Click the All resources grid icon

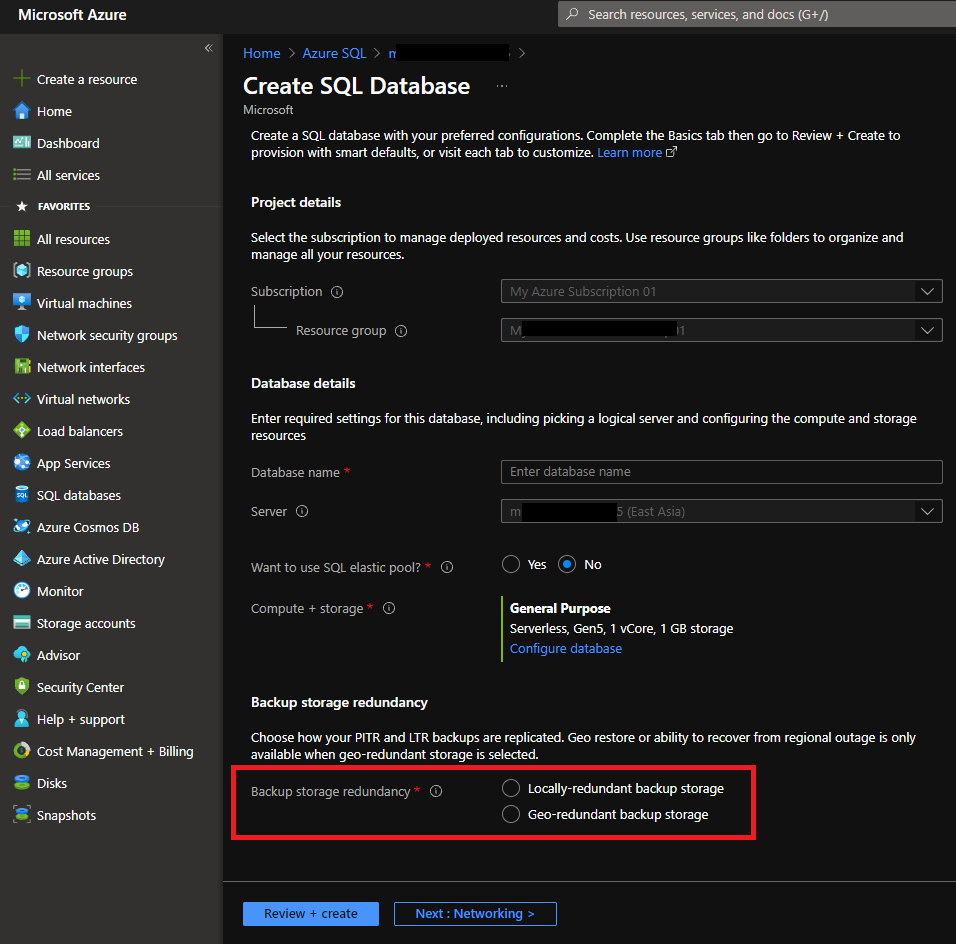coord(22,238)
